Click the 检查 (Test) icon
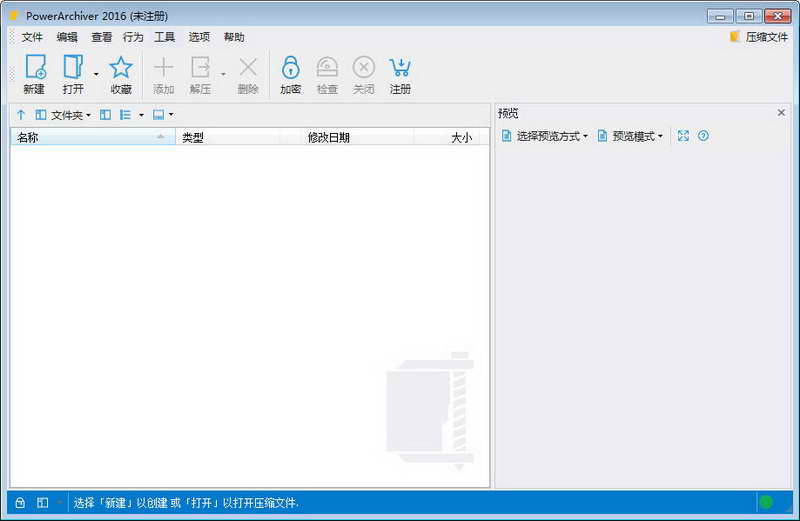Viewport: 800px width, 521px height. click(x=327, y=74)
